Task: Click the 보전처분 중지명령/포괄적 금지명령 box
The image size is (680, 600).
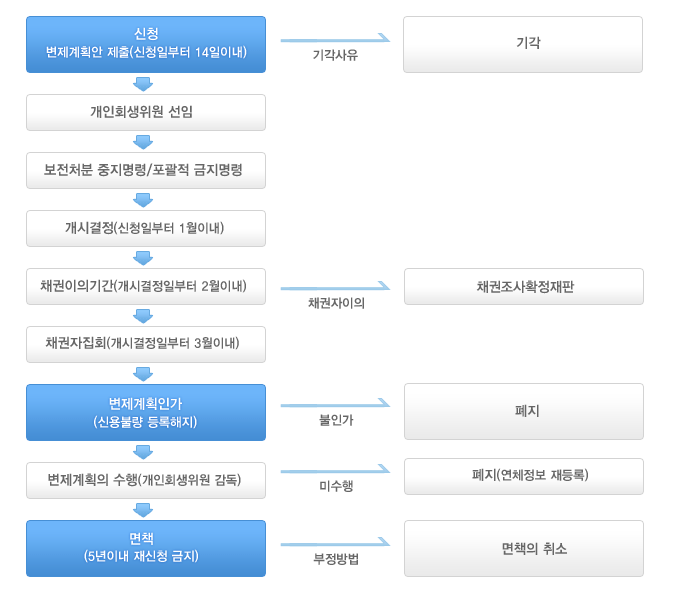Action: pos(146,170)
